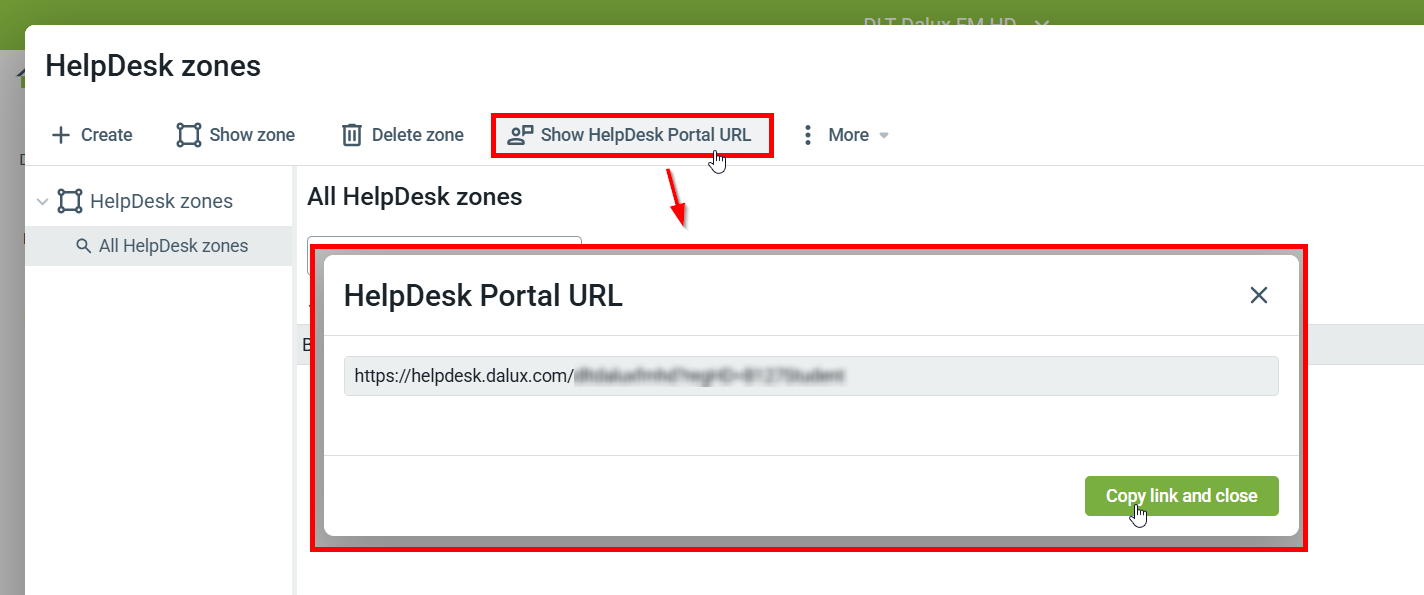1424x595 pixels.
Task: Select the HelpDesk zones tree item
Action: point(161,201)
